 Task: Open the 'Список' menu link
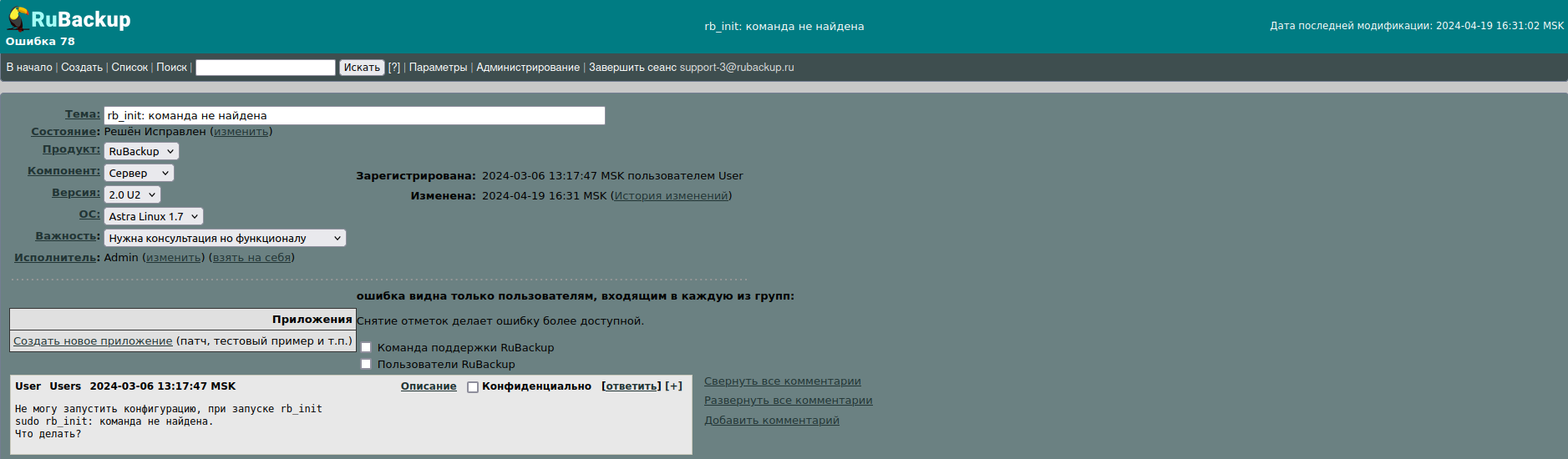click(129, 68)
